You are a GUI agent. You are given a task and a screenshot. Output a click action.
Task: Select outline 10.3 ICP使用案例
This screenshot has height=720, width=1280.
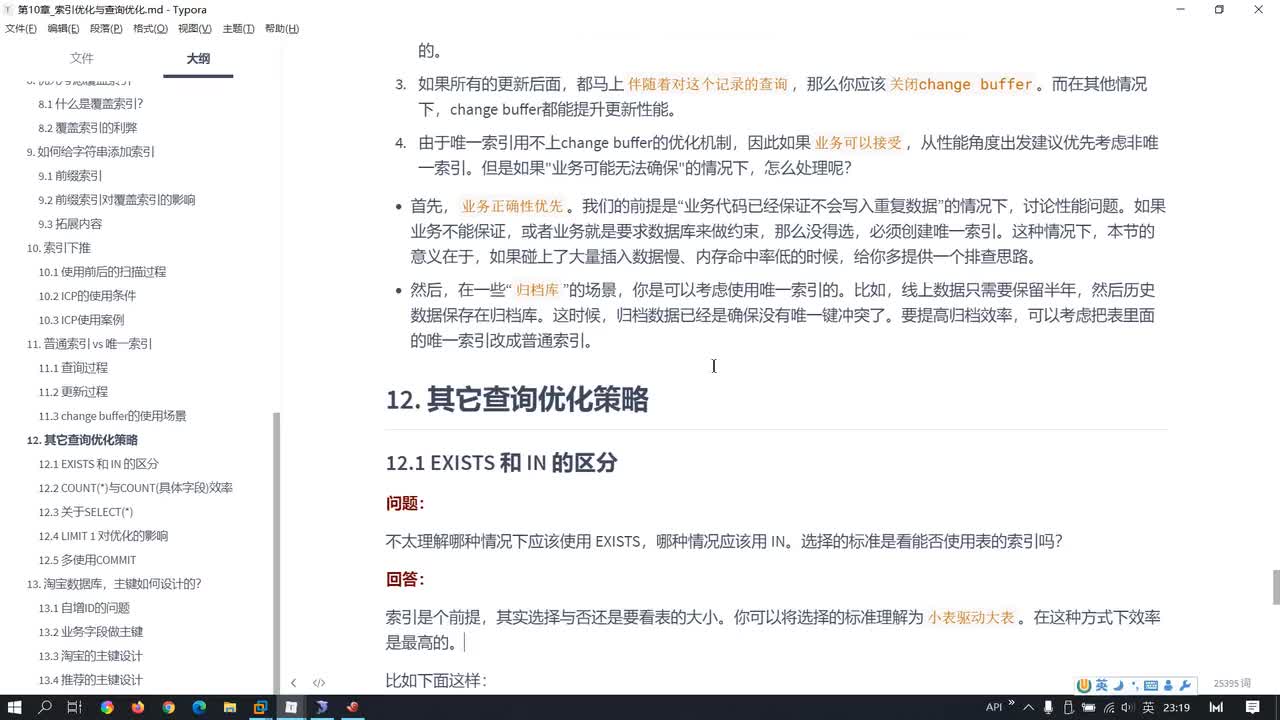81,320
